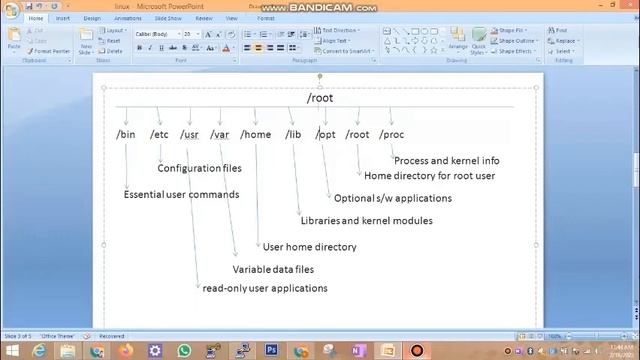Apply strikethrough formatting

coord(173,48)
